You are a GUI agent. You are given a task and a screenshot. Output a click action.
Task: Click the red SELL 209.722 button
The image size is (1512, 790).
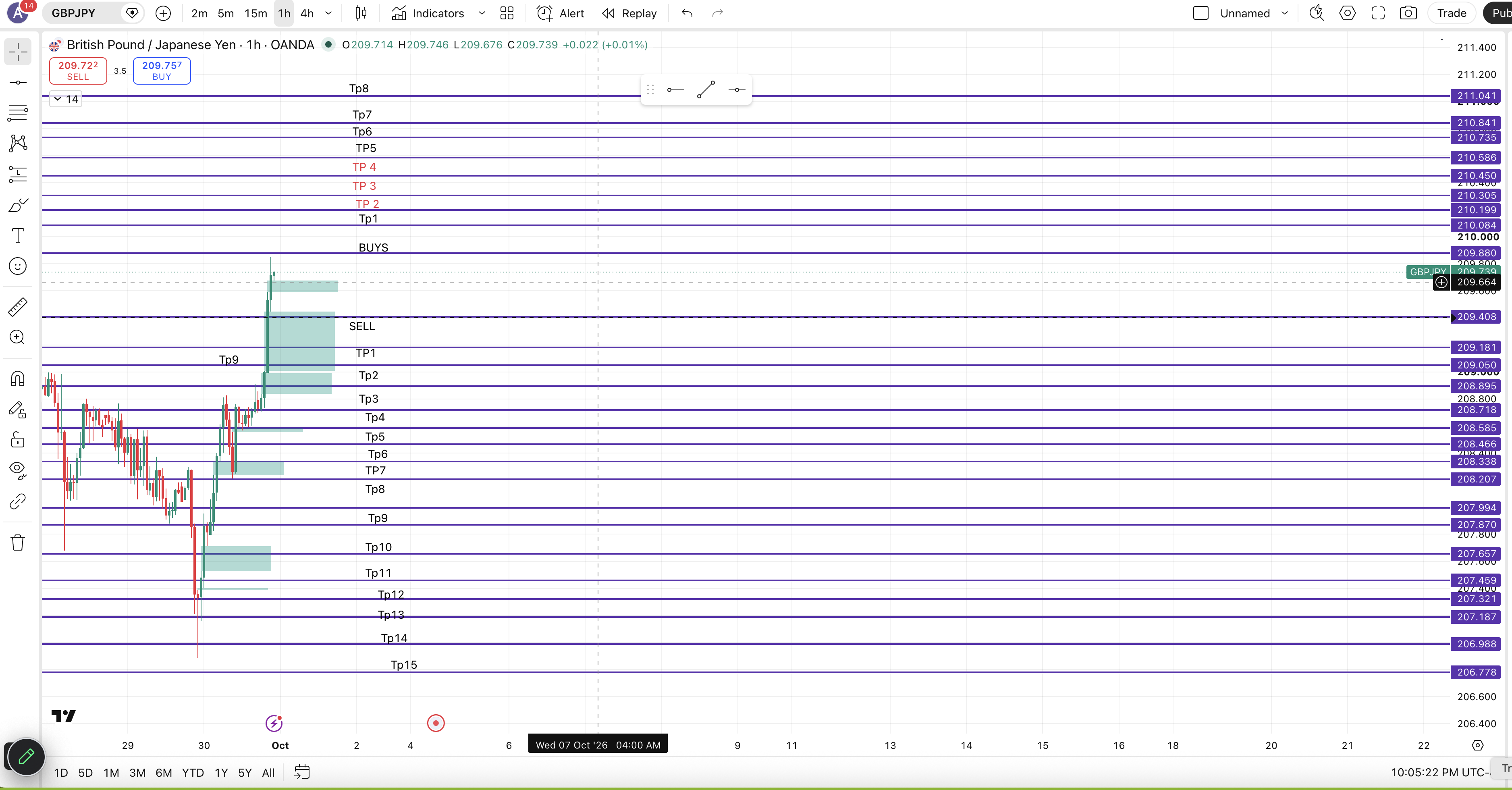pos(78,71)
